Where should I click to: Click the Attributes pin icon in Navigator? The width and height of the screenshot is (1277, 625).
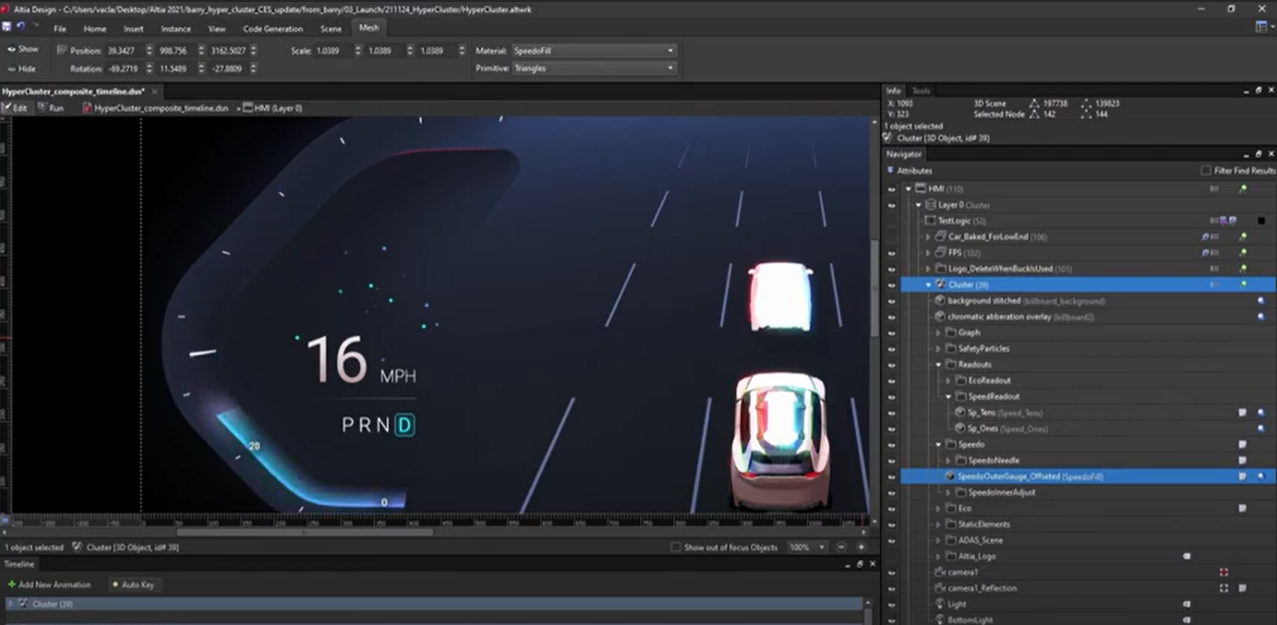891,171
